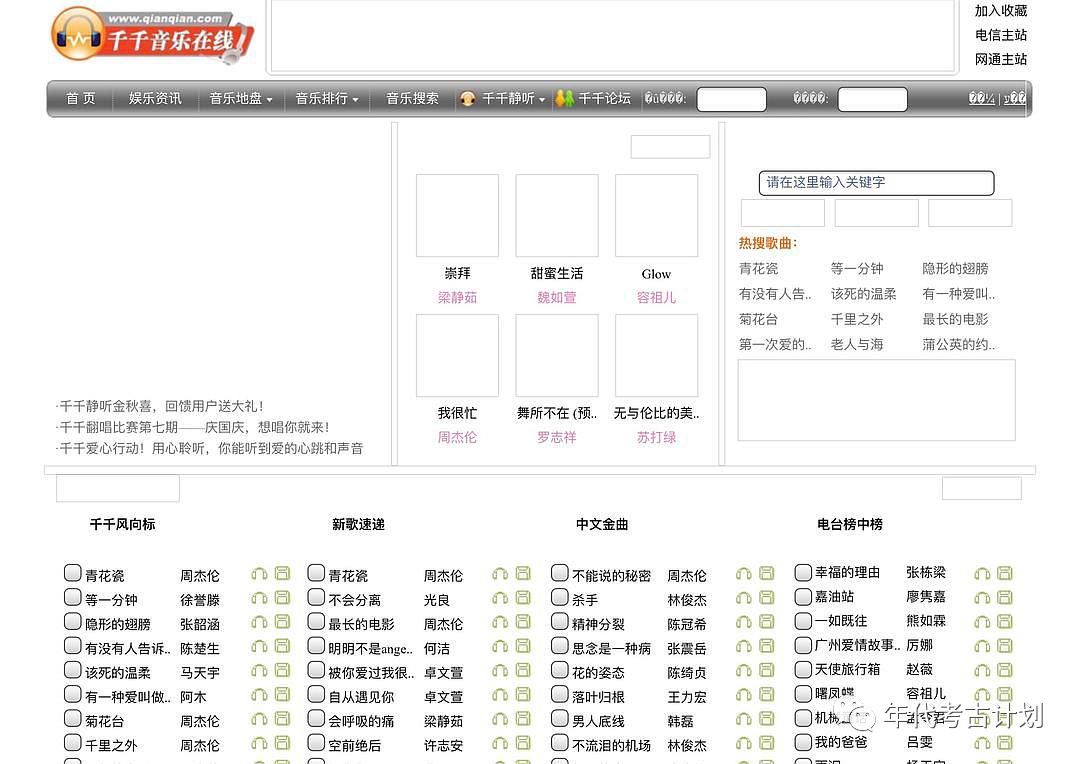The width and height of the screenshot is (1080, 764).
Task: Select the checkbox for 幸福的理由
Action: coord(803,572)
